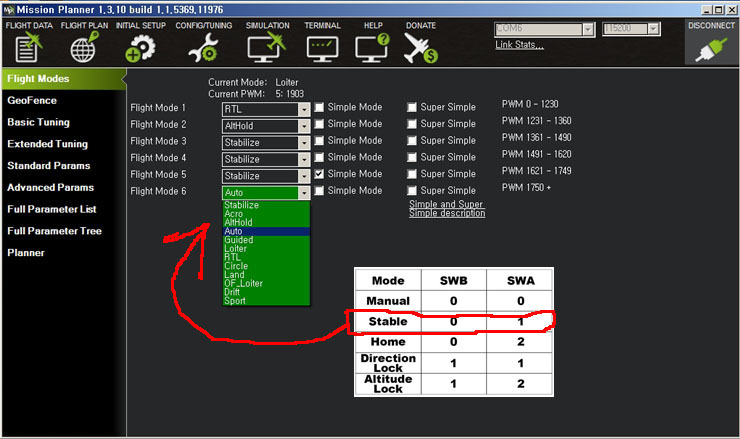Viewport: 740px width, 439px height.
Task: Enable Simple Mode for Flight Mode 1
Action: pos(320,107)
